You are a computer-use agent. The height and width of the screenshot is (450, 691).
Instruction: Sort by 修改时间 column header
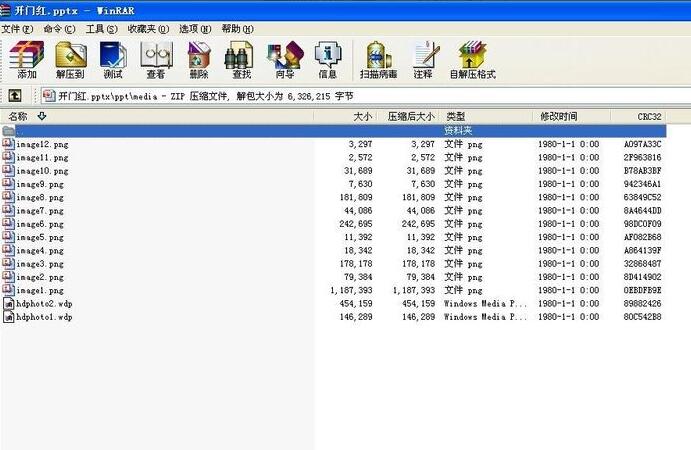559,117
